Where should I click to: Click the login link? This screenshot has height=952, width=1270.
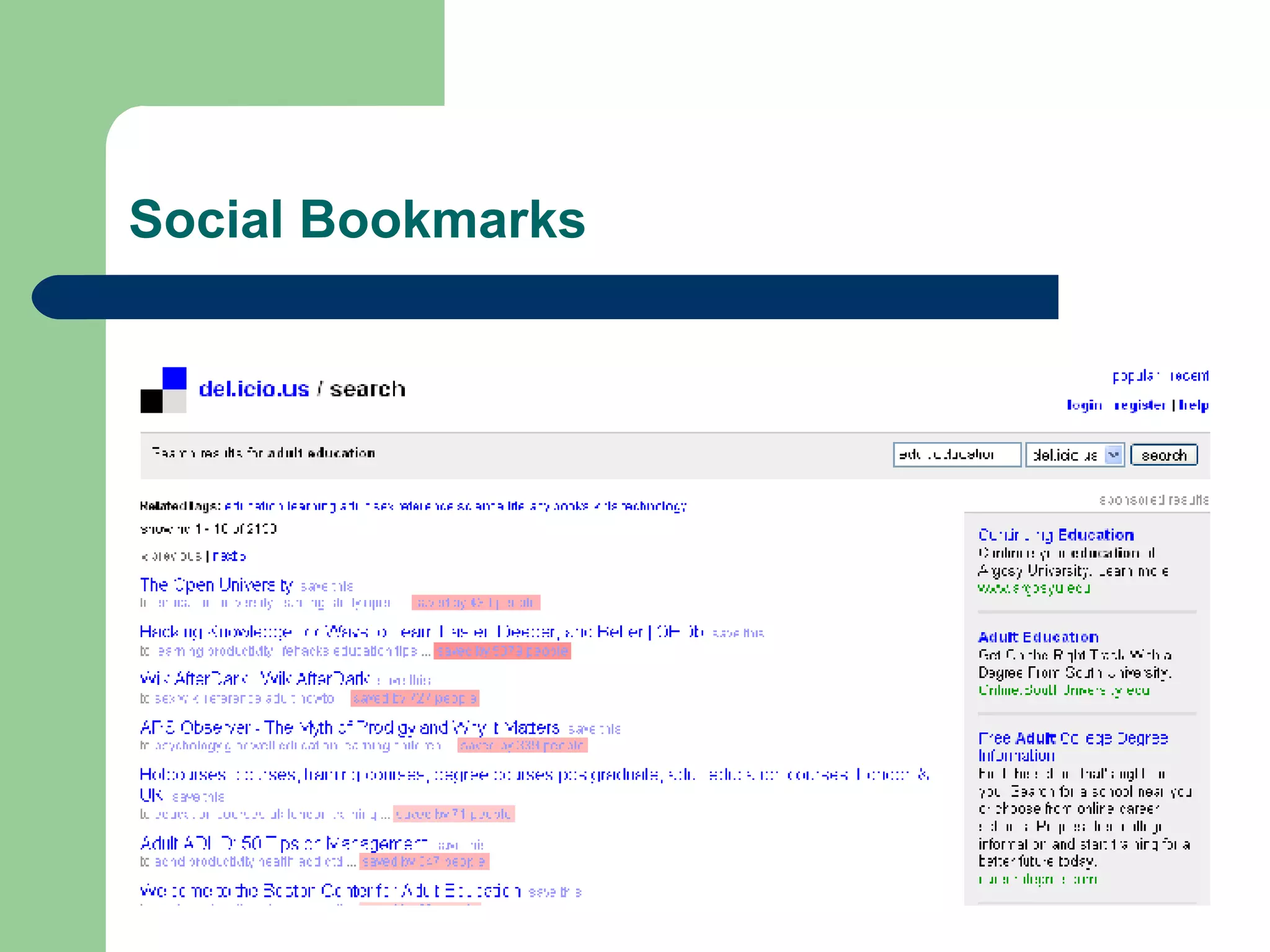(x=1084, y=405)
